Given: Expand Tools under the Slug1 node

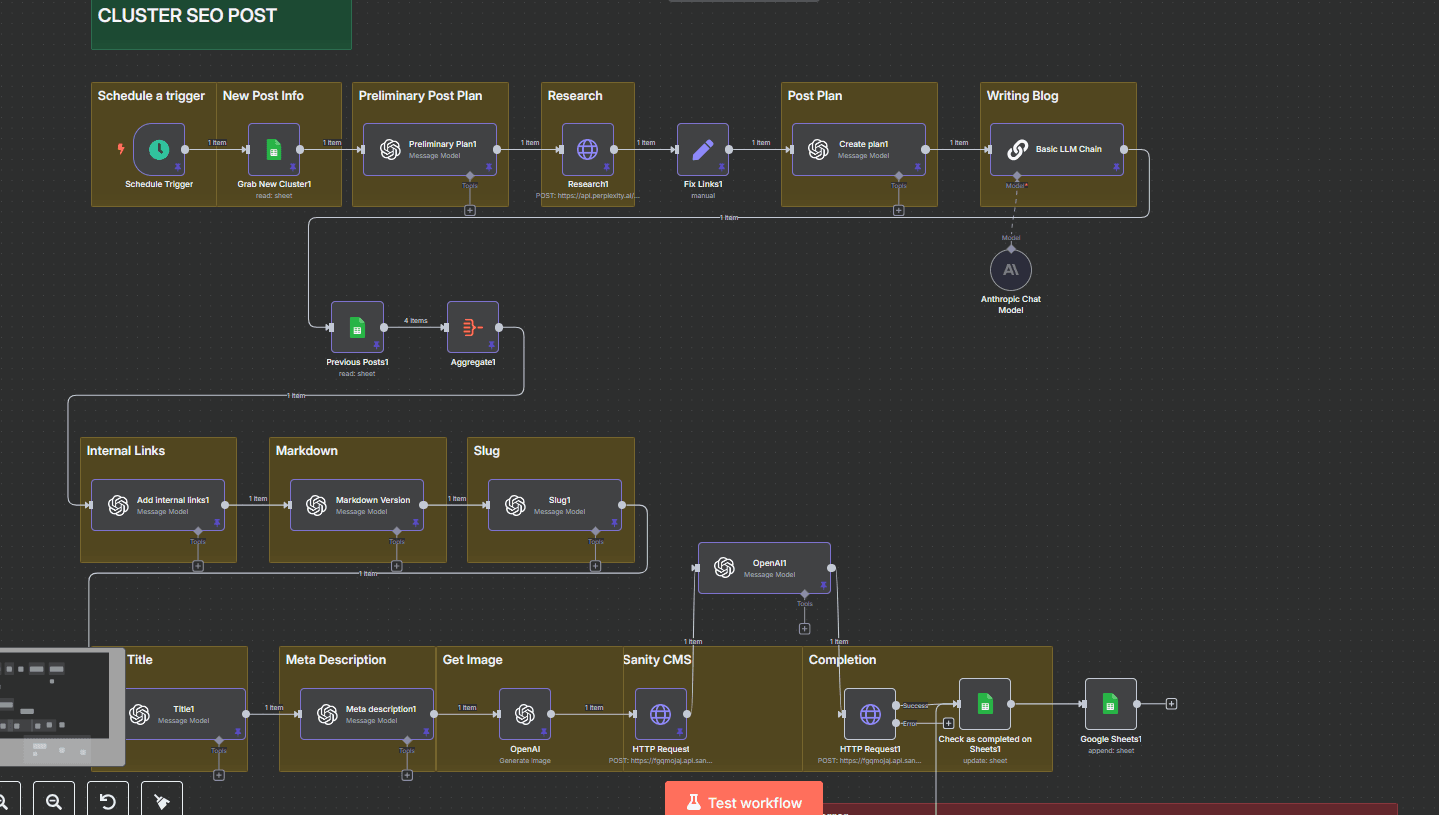Looking at the screenshot, I should coord(595,566).
